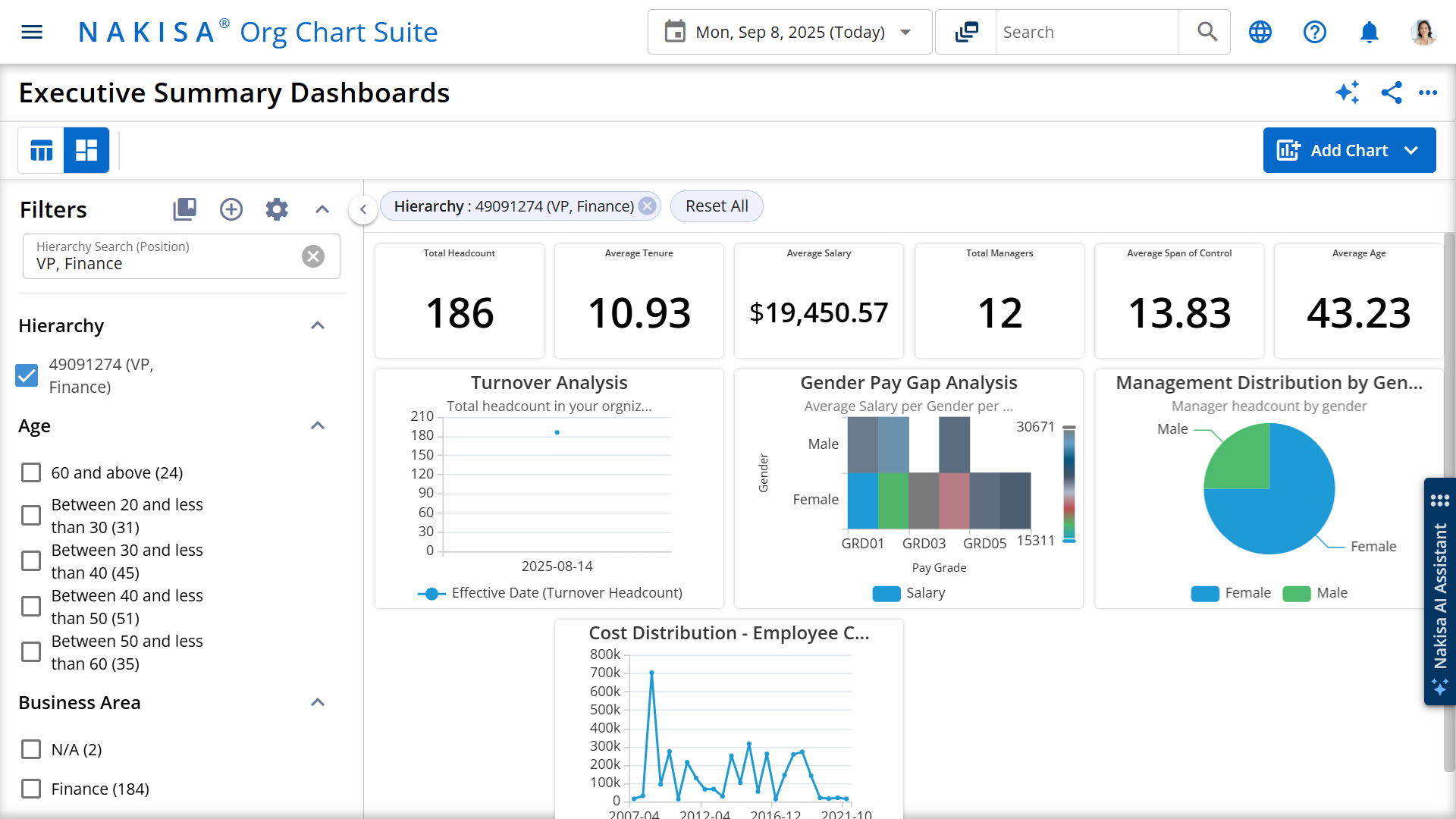
Task: Remove the Hierarchy filter chip
Action: click(647, 206)
